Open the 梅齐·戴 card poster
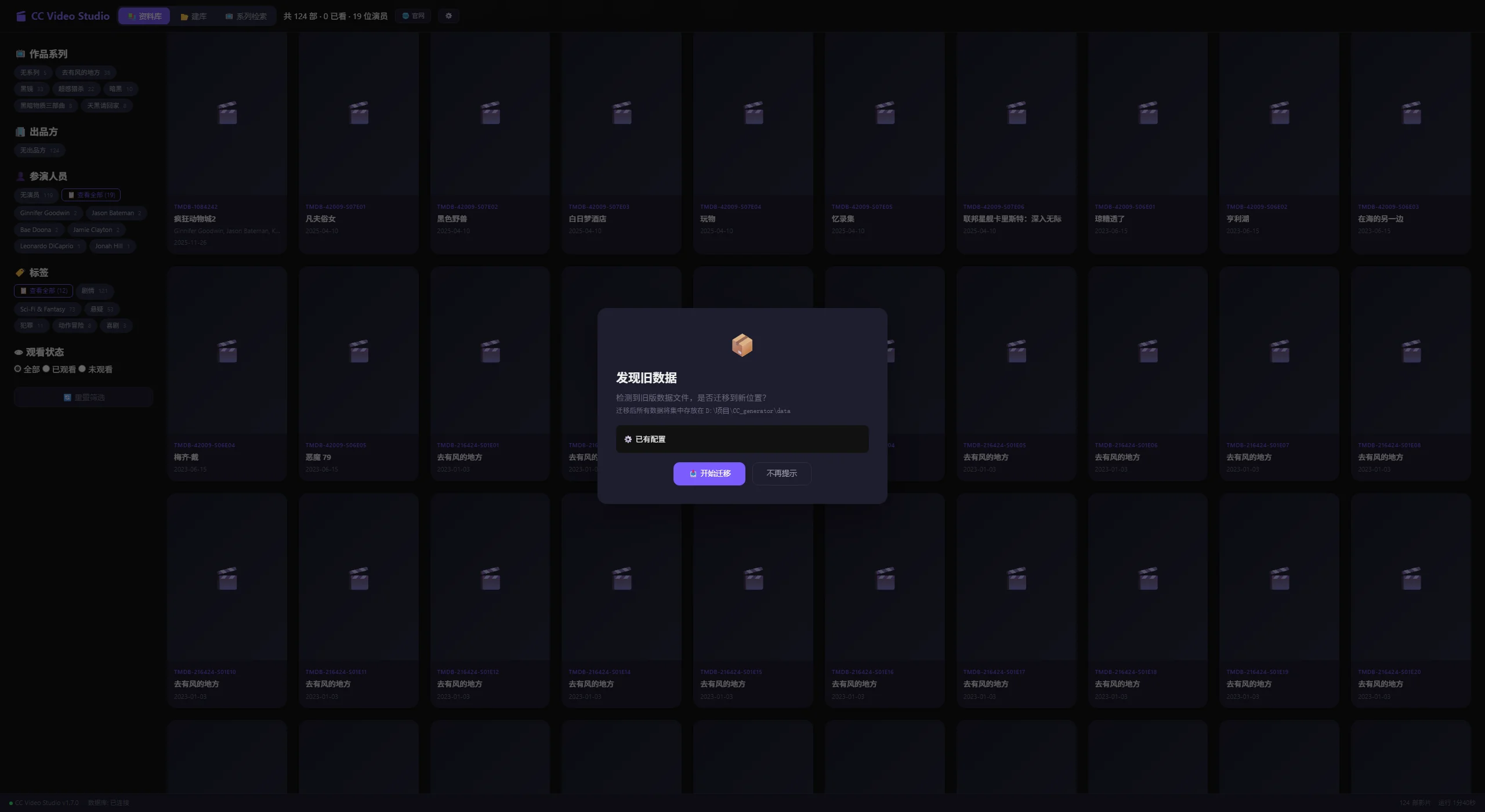This screenshot has height=812, width=1485. (x=227, y=350)
